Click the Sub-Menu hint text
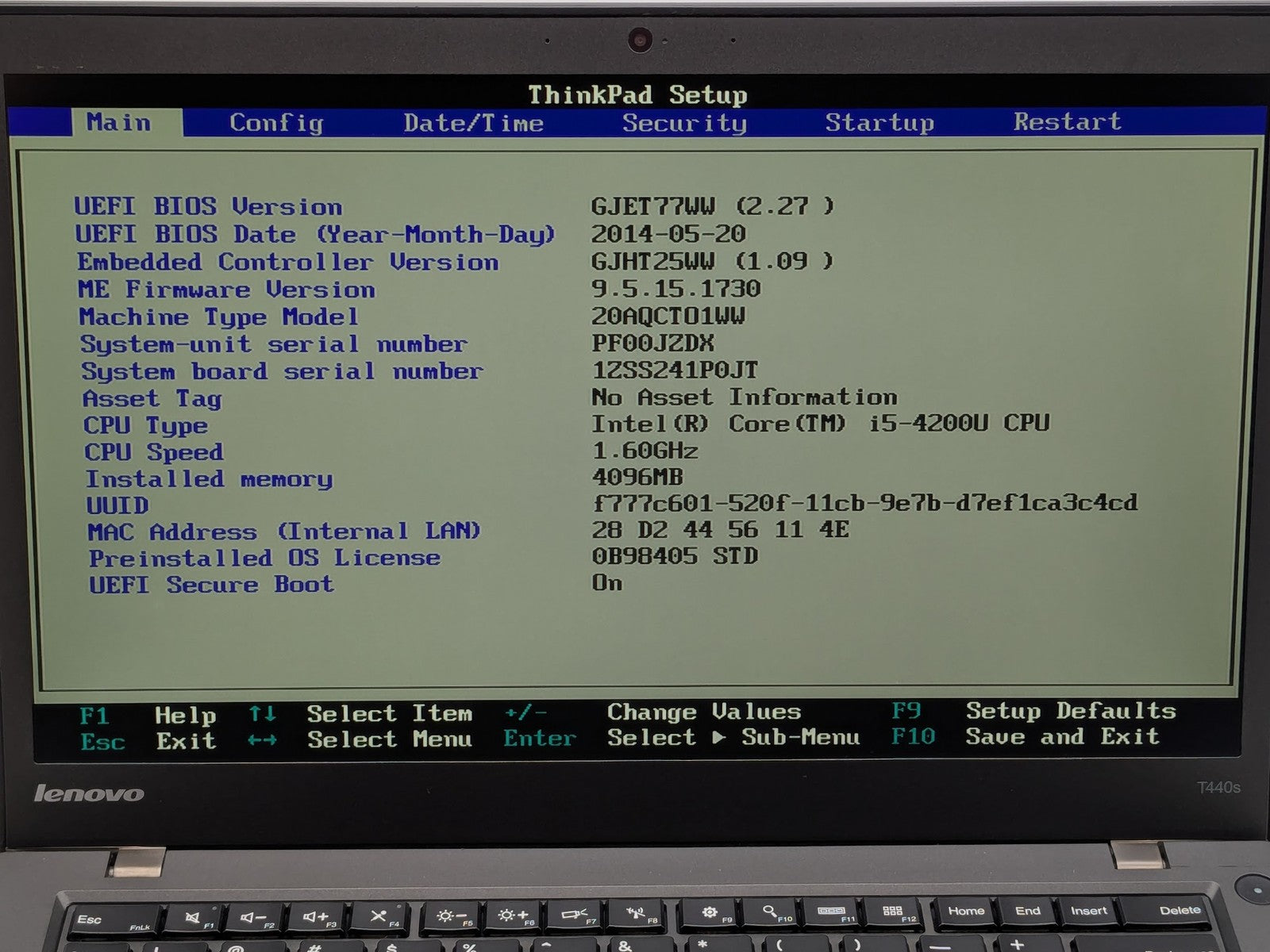 coord(801,737)
